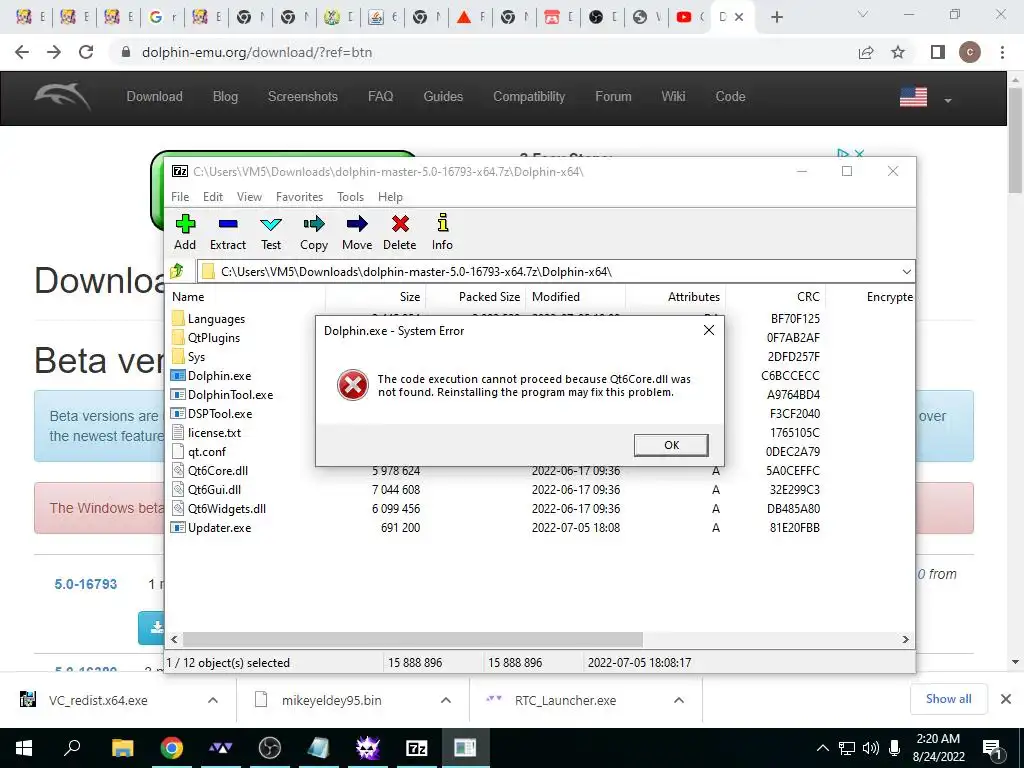Open 7-Zip Favorites menu

(299, 197)
